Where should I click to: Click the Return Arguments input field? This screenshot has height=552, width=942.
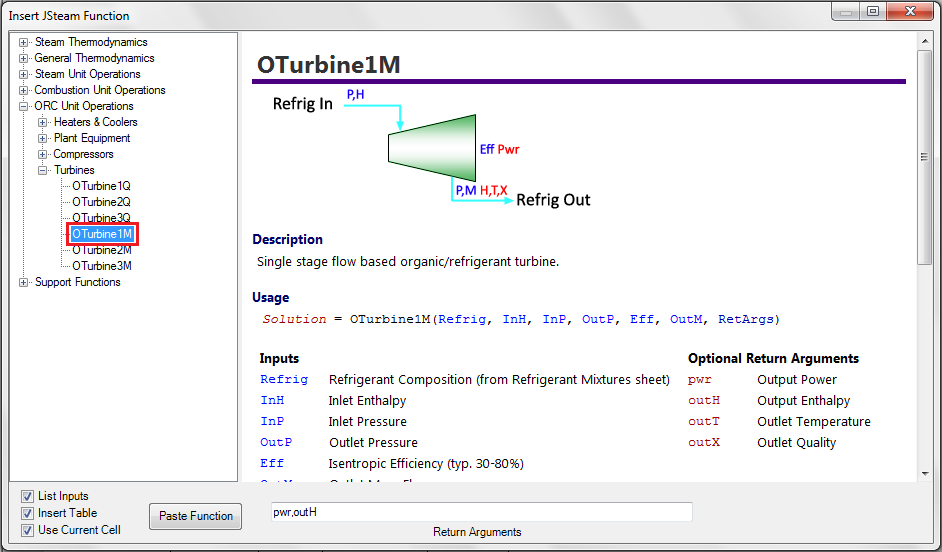click(481, 512)
